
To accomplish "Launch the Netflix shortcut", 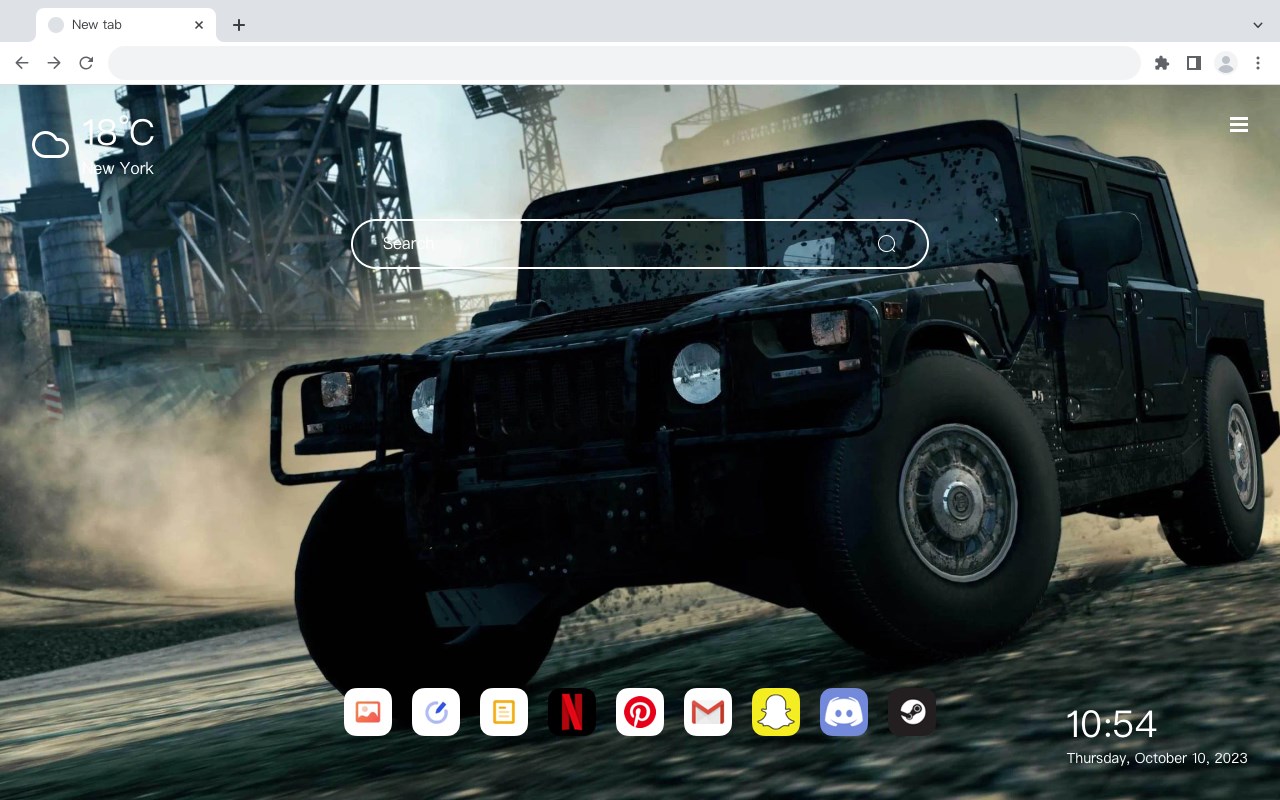I will coord(572,712).
